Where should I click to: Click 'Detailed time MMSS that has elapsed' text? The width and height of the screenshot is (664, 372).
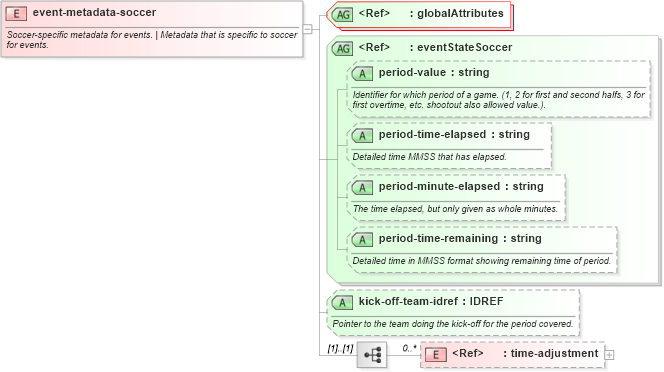click(429, 157)
